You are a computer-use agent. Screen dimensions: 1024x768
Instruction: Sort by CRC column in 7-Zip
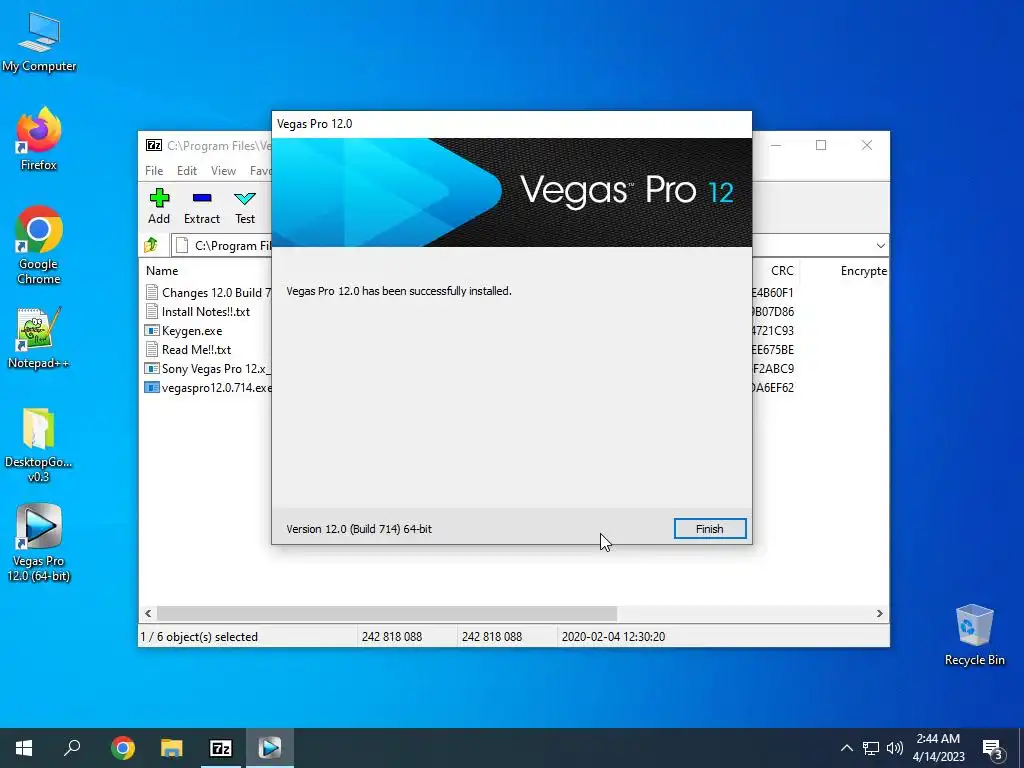pos(782,270)
